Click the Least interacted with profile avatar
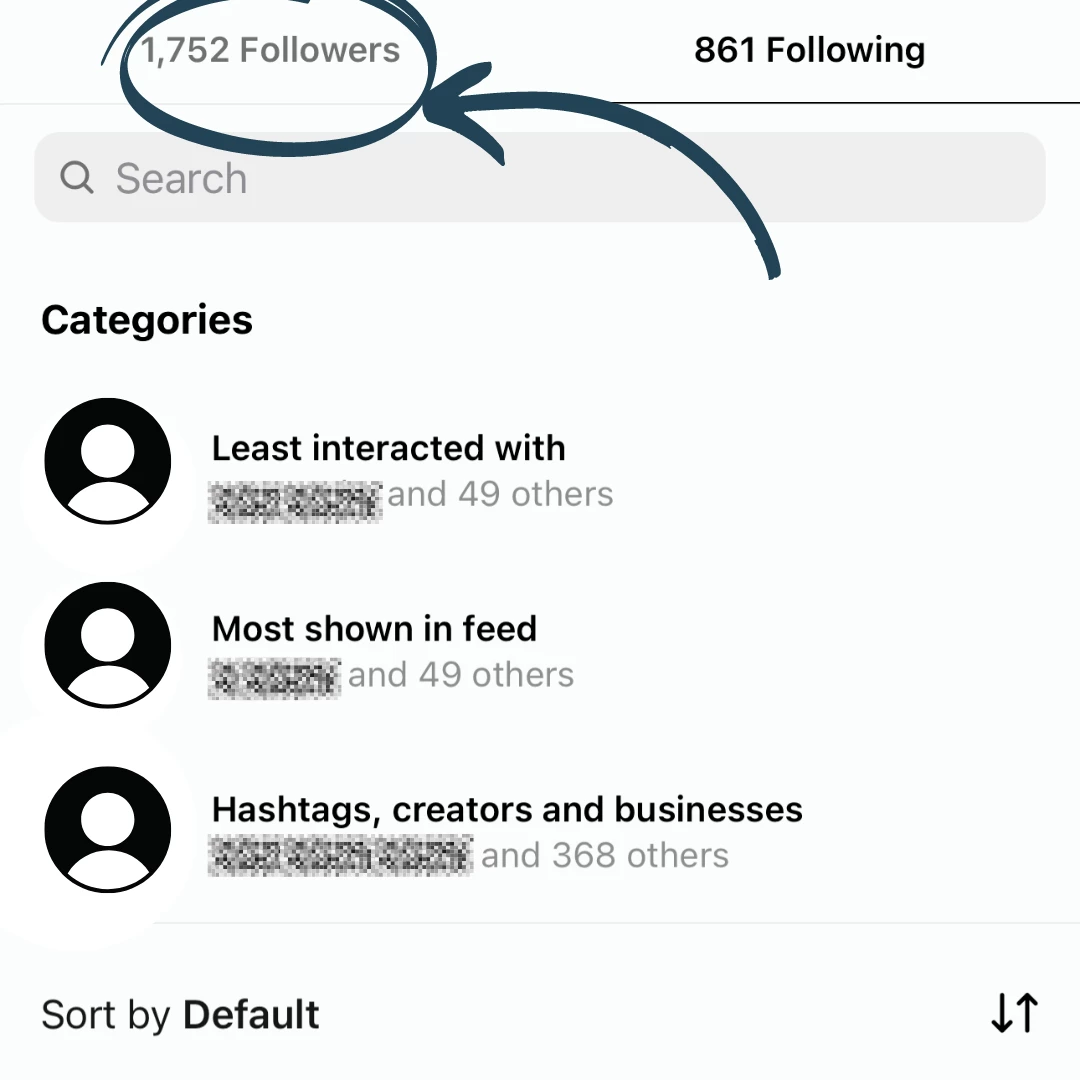Image resolution: width=1080 pixels, height=1080 pixels. pos(108,460)
